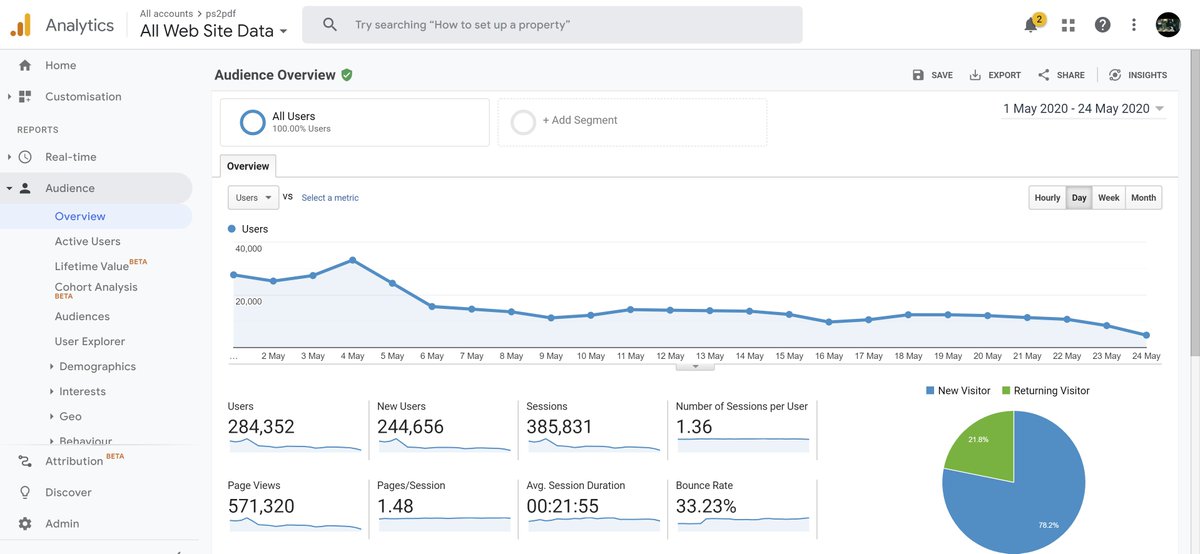1200x554 pixels.
Task: Select the Sessions 385,831 card
Action: point(592,428)
